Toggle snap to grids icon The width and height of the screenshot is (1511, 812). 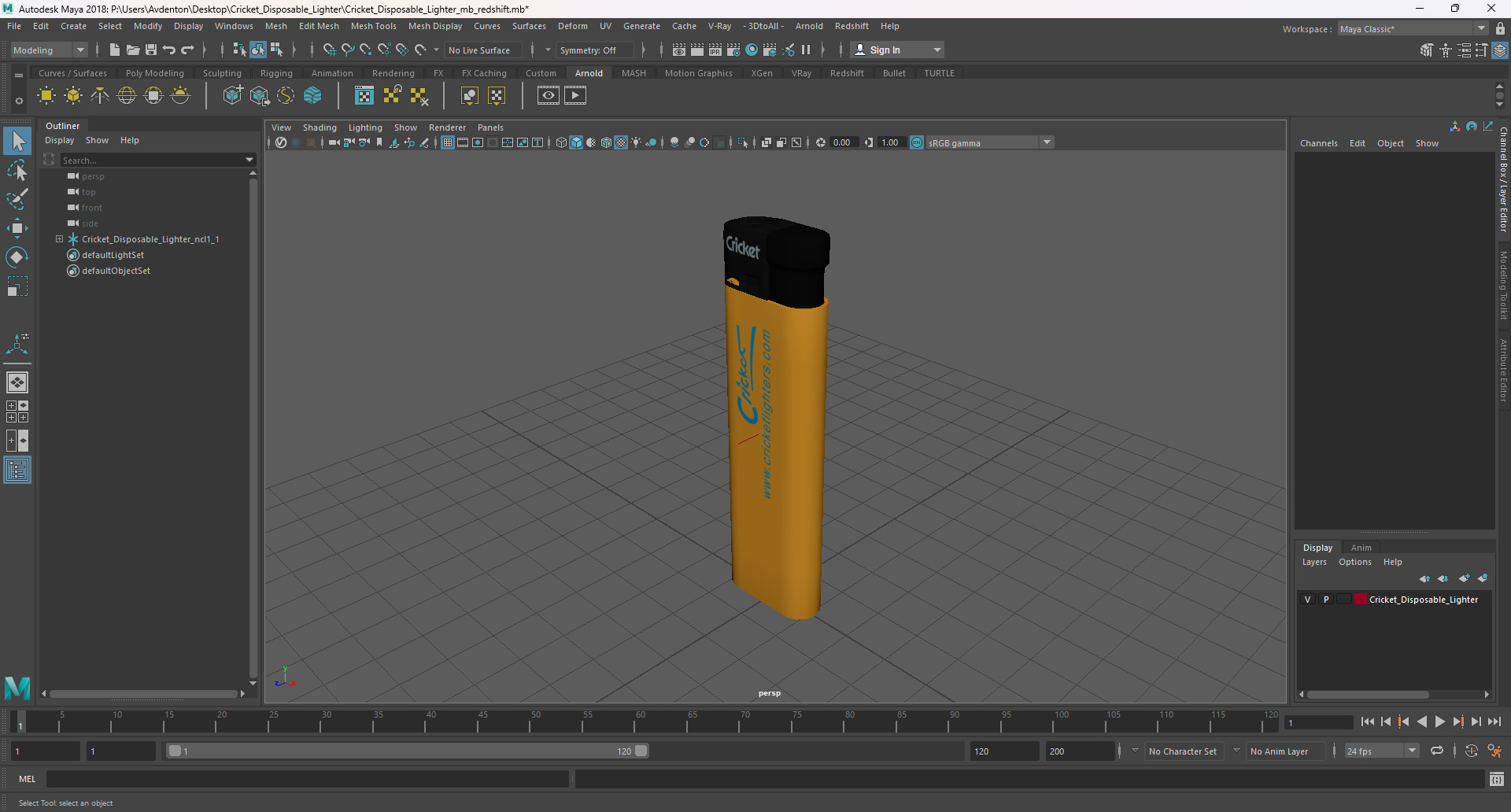point(330,50)
